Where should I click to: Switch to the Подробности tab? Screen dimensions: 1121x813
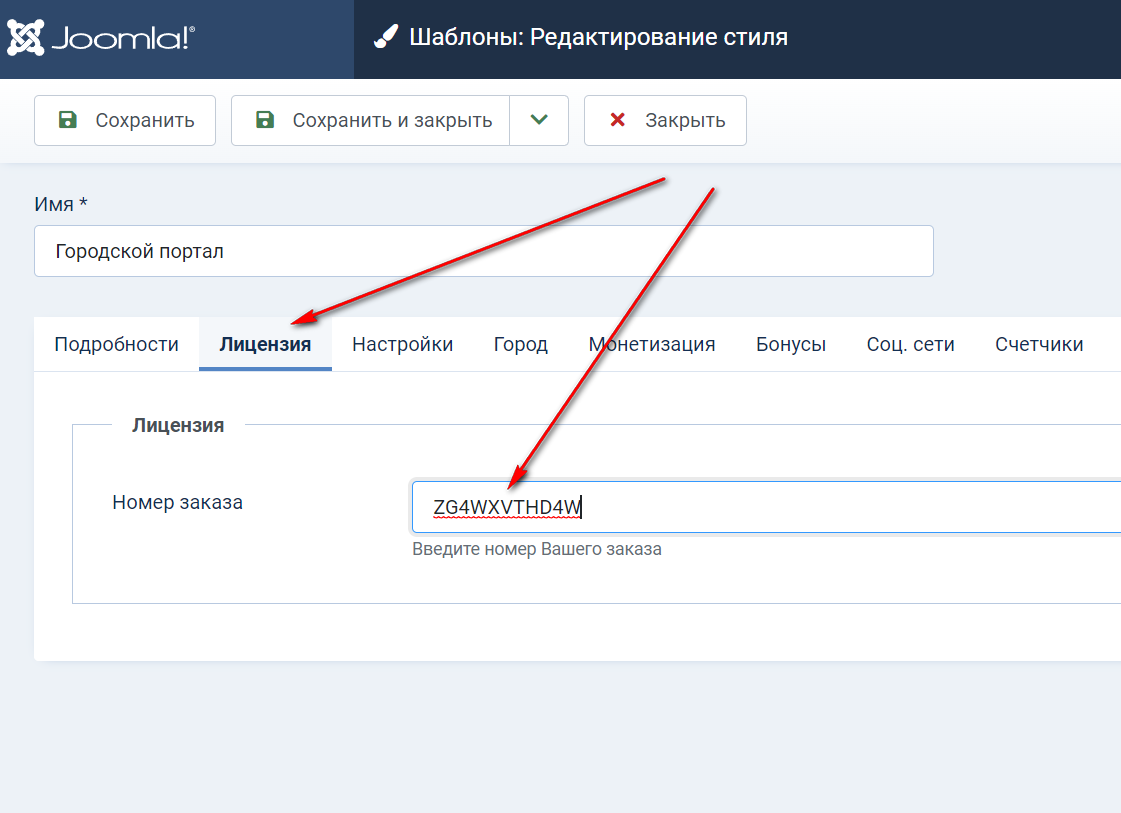point(116,344)
